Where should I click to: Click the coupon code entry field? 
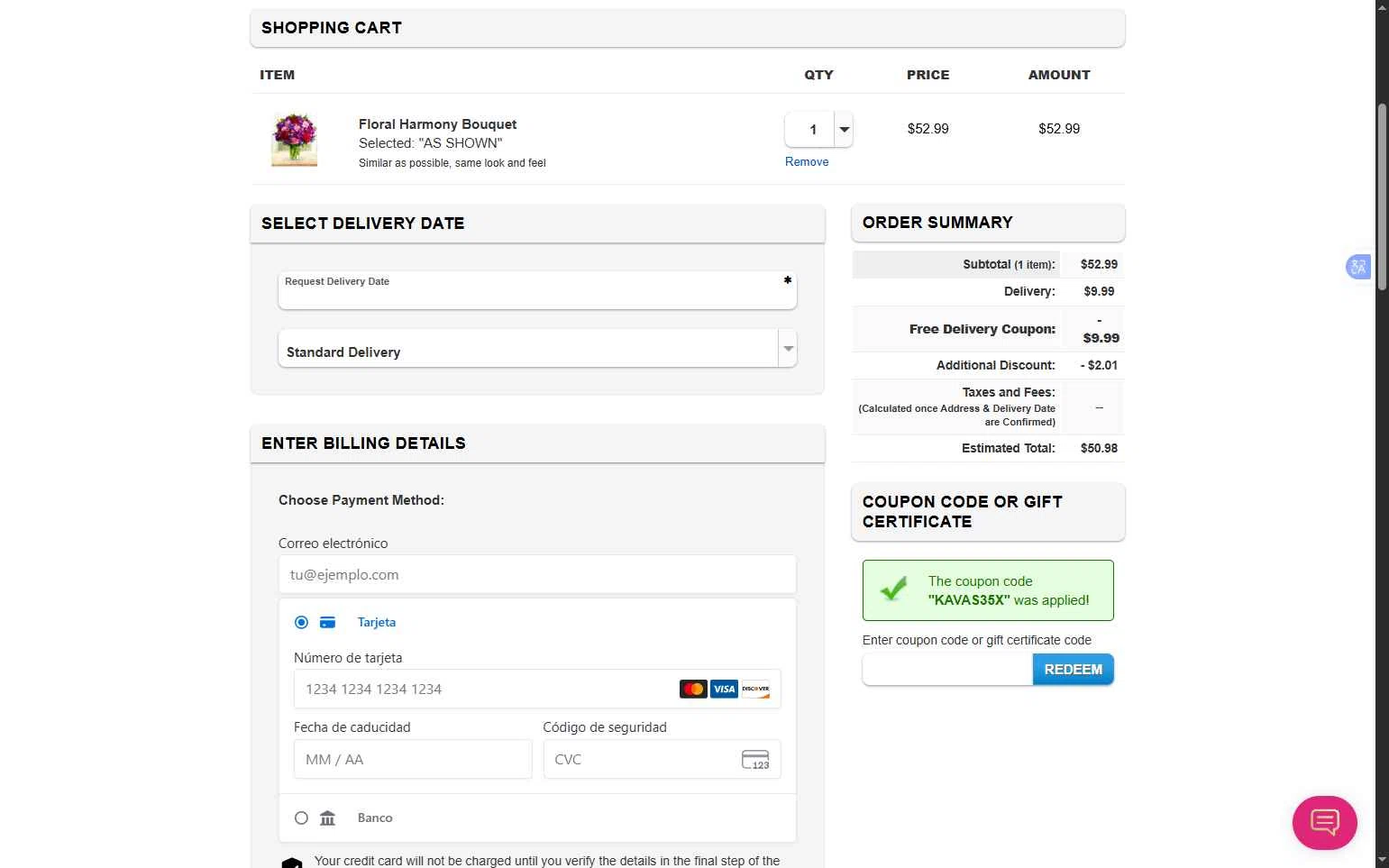pos(946,670)
